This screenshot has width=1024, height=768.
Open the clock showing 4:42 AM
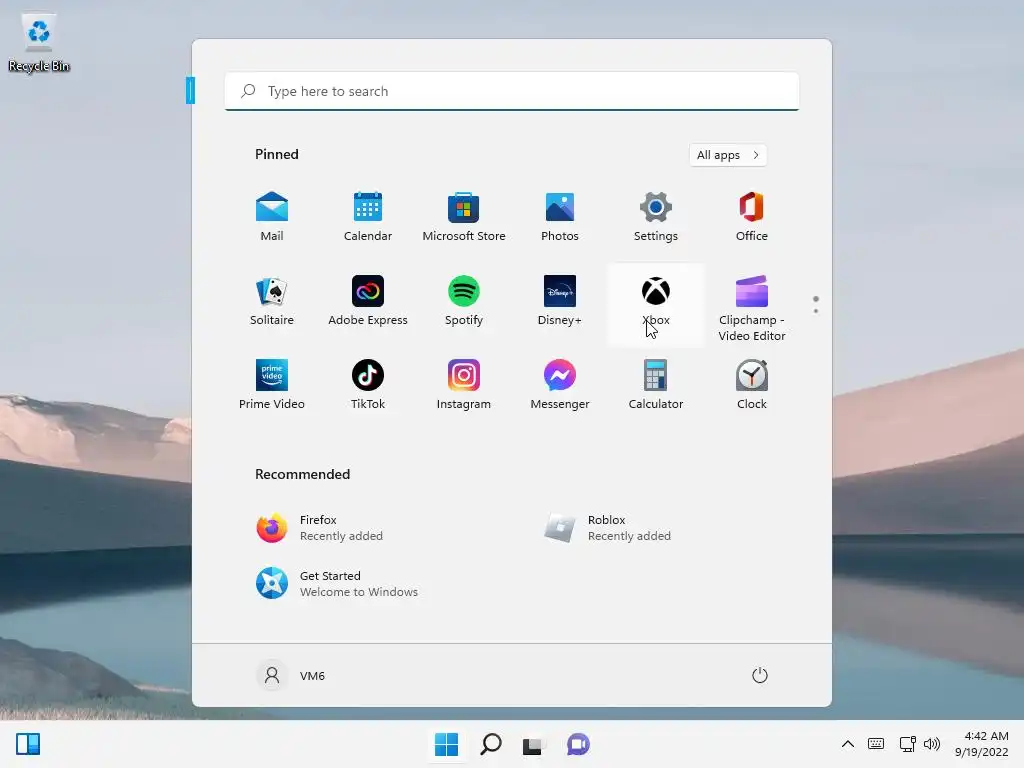pyautogui.click(x=982, y=744)
